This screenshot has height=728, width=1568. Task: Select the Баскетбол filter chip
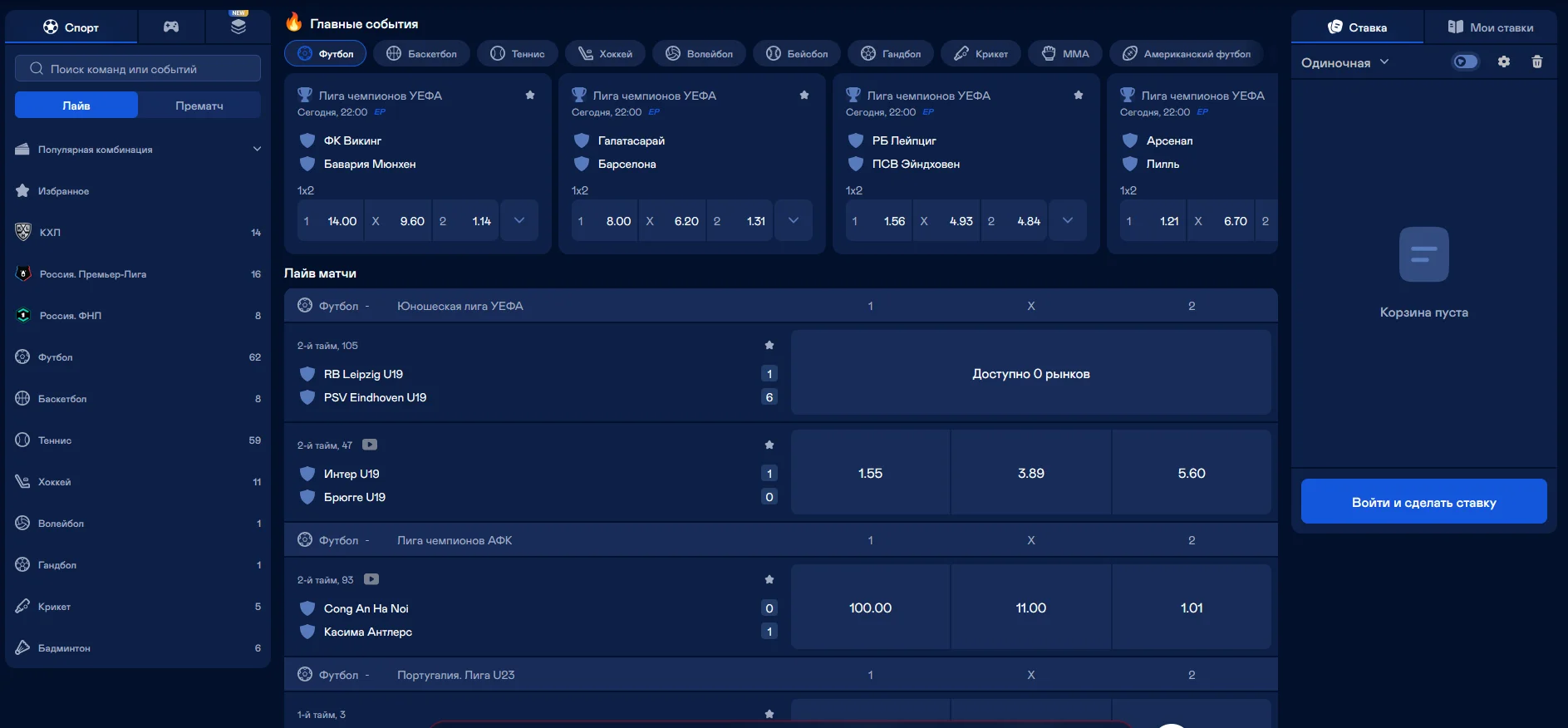pos(421,53)
